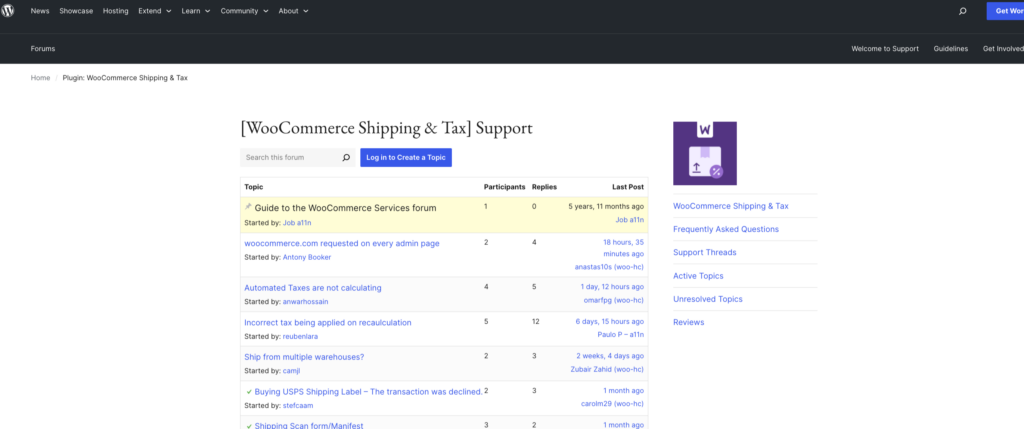Open Automated Taxes are not calculating topic

(x=313, y=288)
